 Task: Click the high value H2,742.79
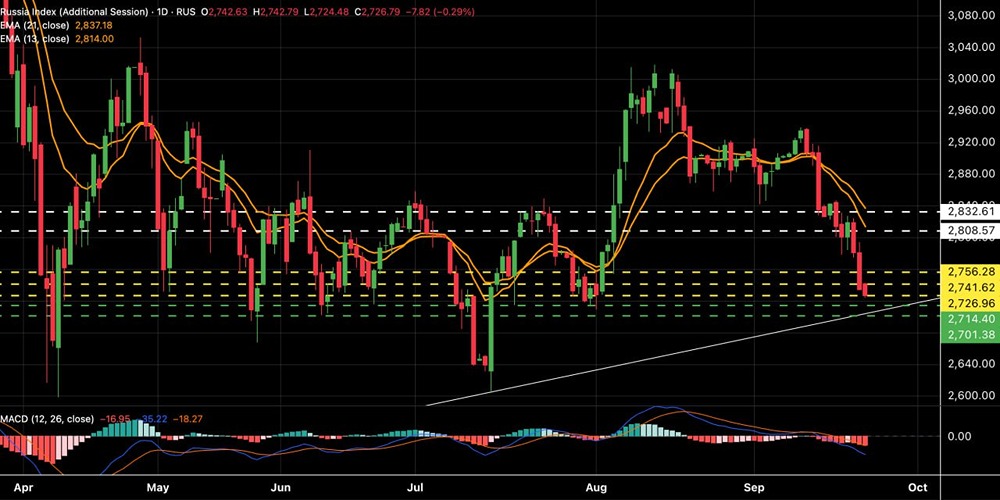pyautogui.click(x=278, y=12)
